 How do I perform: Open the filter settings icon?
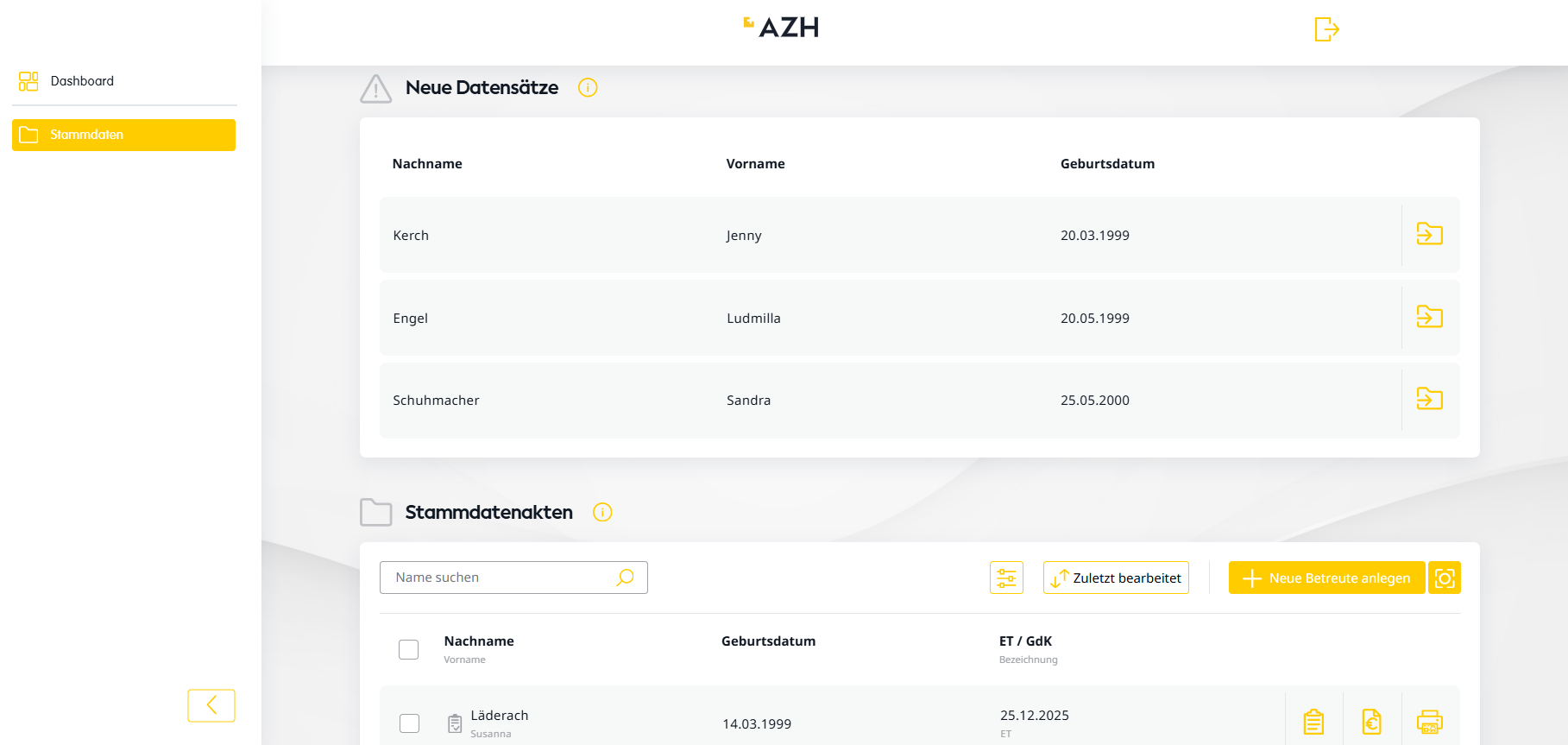coord(1006,578)
